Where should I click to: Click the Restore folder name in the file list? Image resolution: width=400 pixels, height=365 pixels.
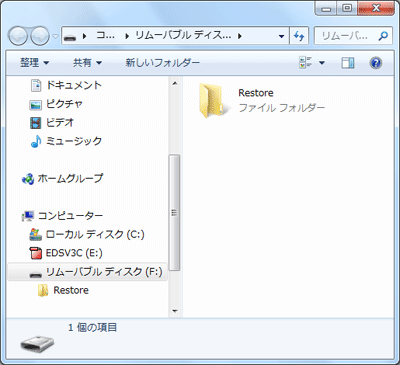(x=256, y=93)
